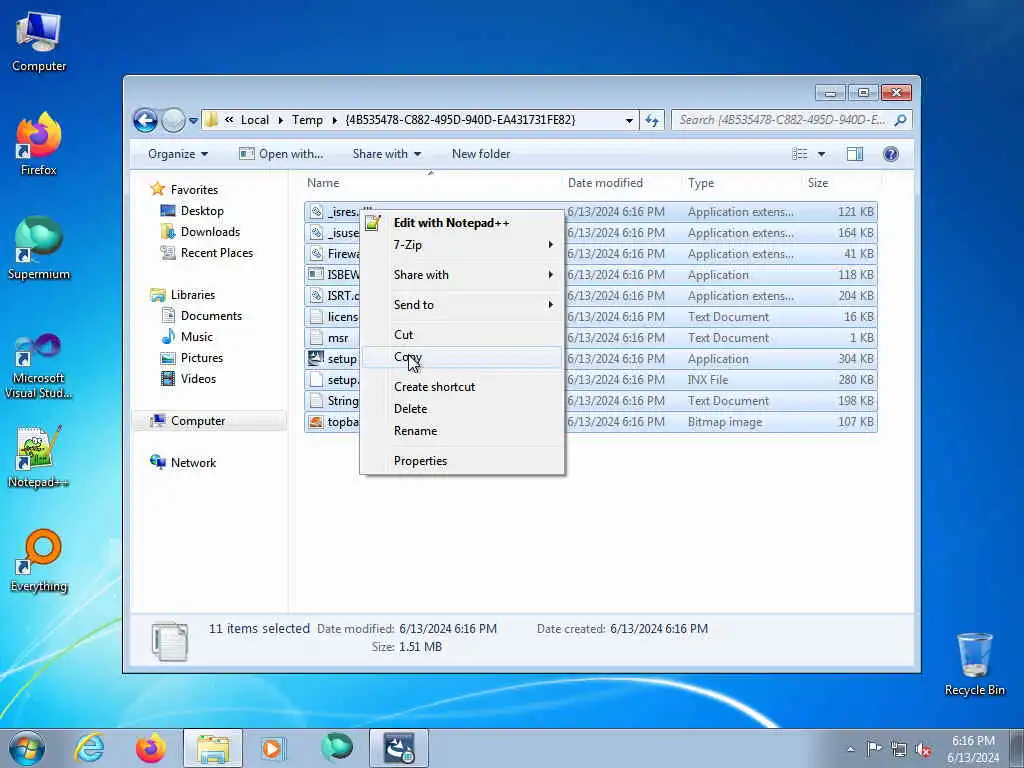Screen dimensions: 1024x768
Task: Select Network in the navigation pane
Action: (x=193, y=463)
